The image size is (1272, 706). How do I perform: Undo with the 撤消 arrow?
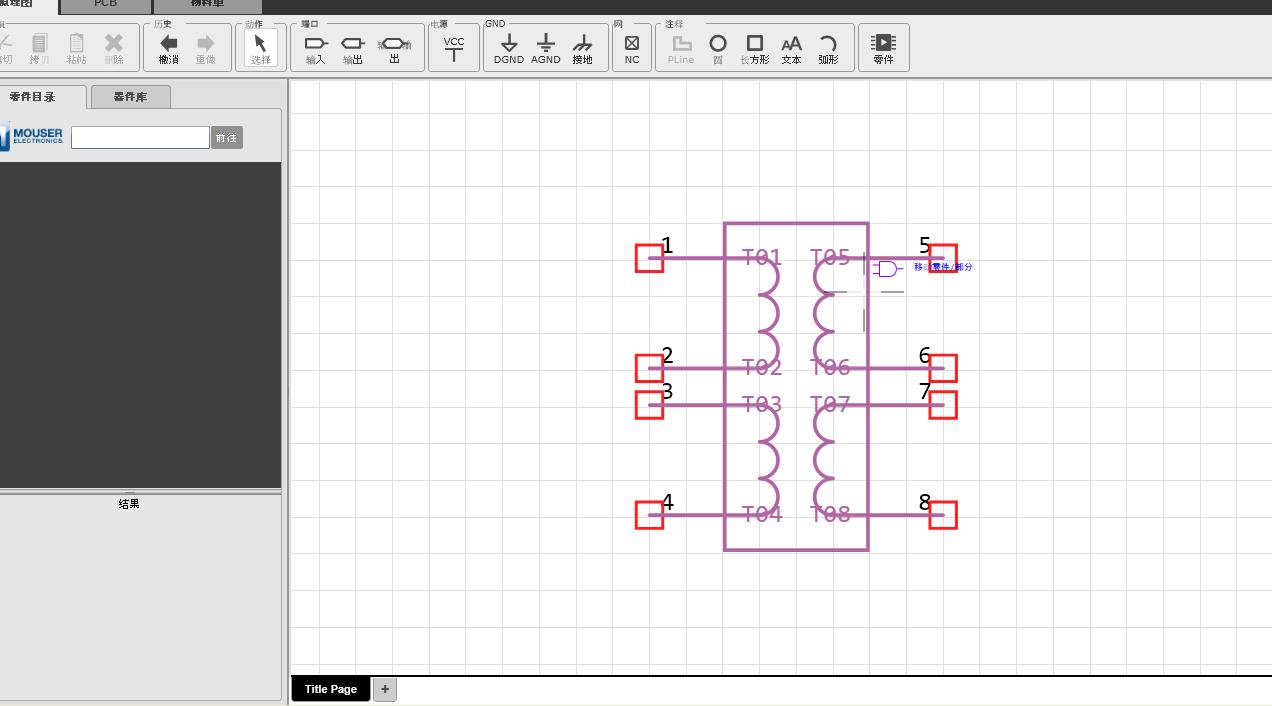point(169,47)
